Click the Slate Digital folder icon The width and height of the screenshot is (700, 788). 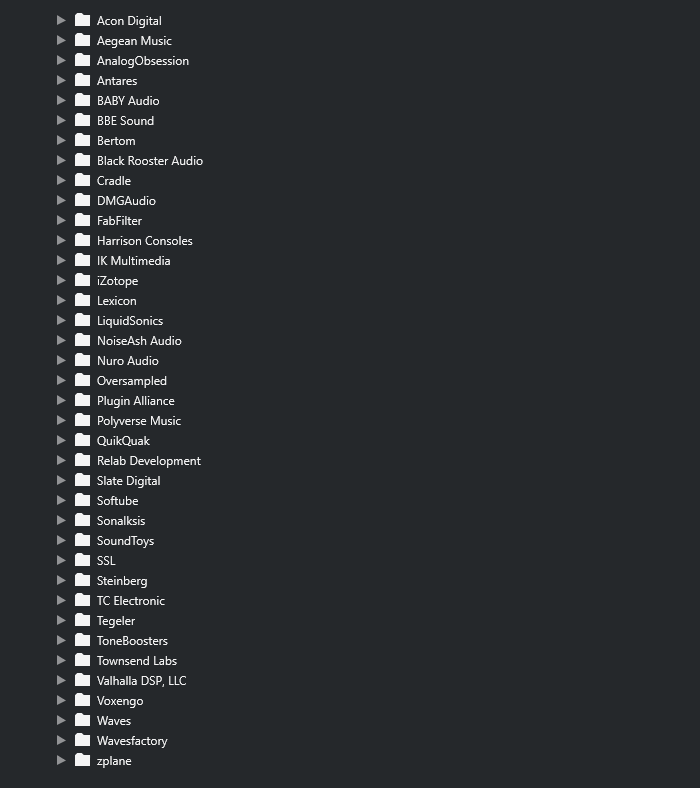click(82, 480)
